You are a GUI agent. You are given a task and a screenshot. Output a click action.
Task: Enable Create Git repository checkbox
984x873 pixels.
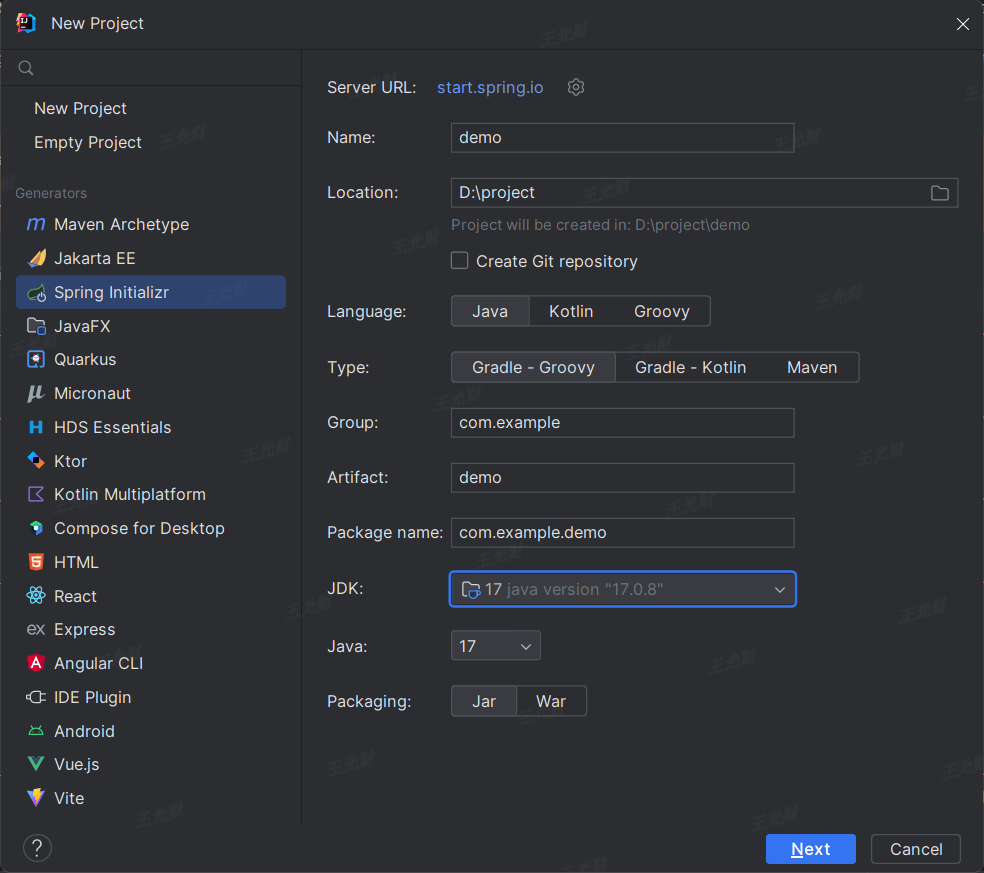(x=459, y=260)
